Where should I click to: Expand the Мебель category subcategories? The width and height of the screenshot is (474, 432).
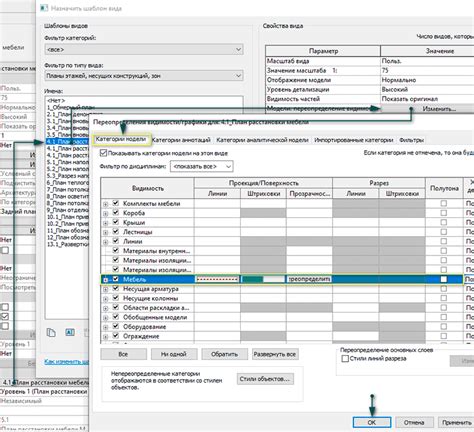(105, 280)
